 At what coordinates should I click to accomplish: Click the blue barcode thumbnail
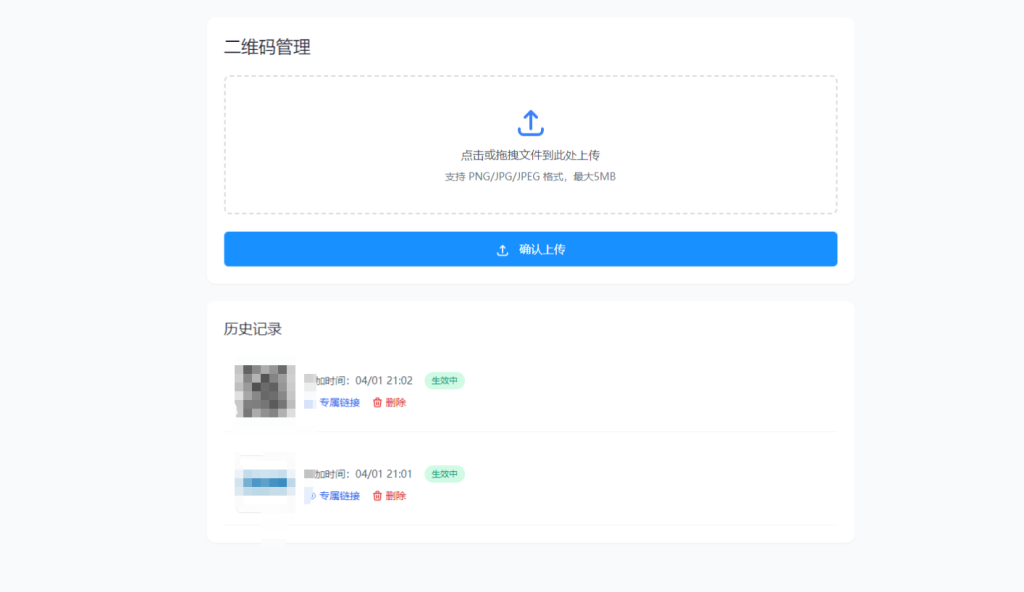click(x=263, y=483)
